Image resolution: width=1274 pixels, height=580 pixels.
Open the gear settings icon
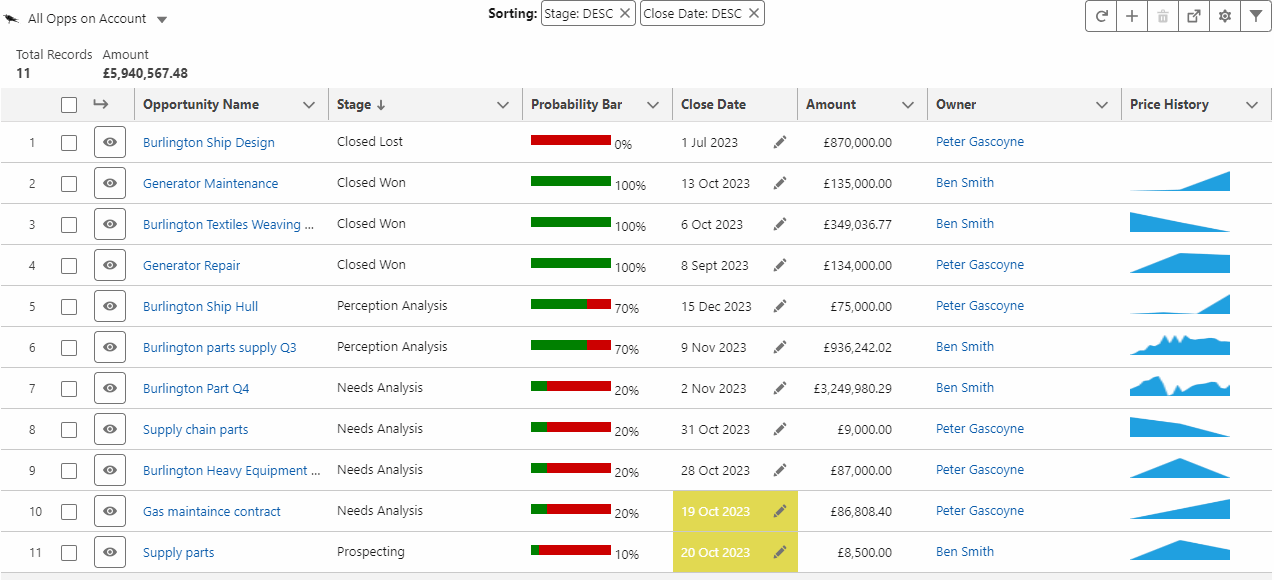[x=1225, y=16]
